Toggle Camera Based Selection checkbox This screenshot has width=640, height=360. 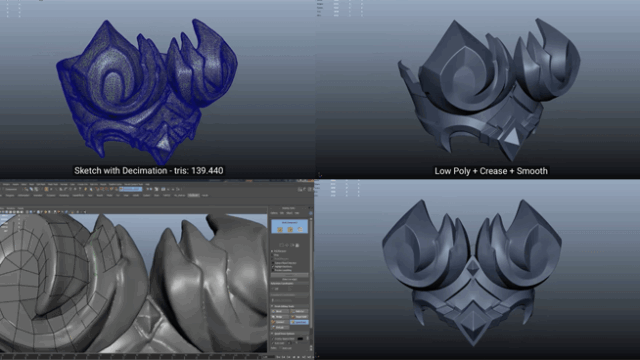tap(273, 263)
